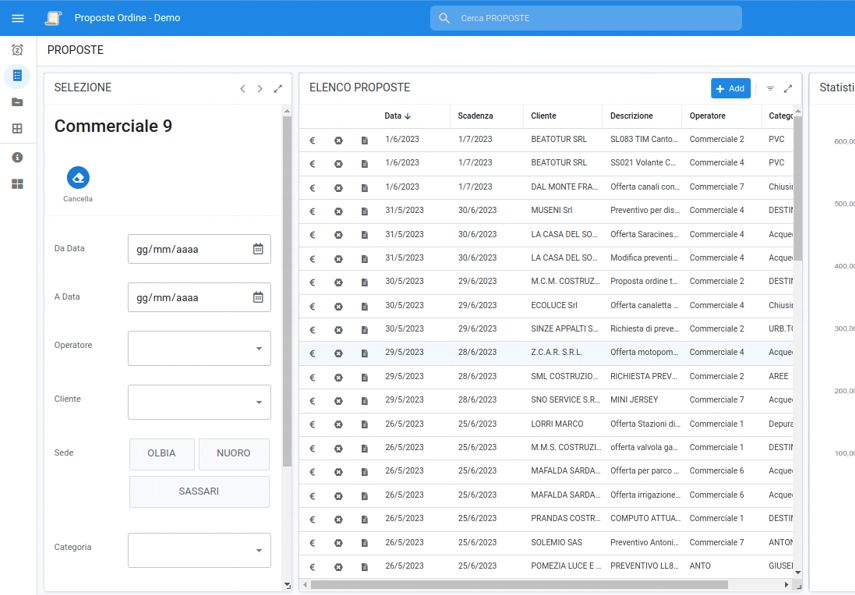The width and height of the screenshot is (855, 595).
Task: Click search magnifier icon in top bar
Action: point(444,18)
